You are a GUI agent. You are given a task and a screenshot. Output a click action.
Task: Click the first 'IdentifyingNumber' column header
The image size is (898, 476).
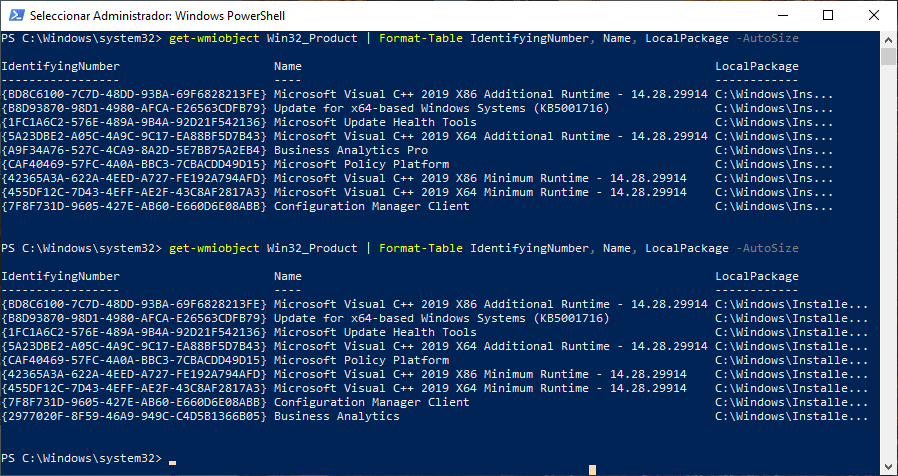tap(61, 66)
